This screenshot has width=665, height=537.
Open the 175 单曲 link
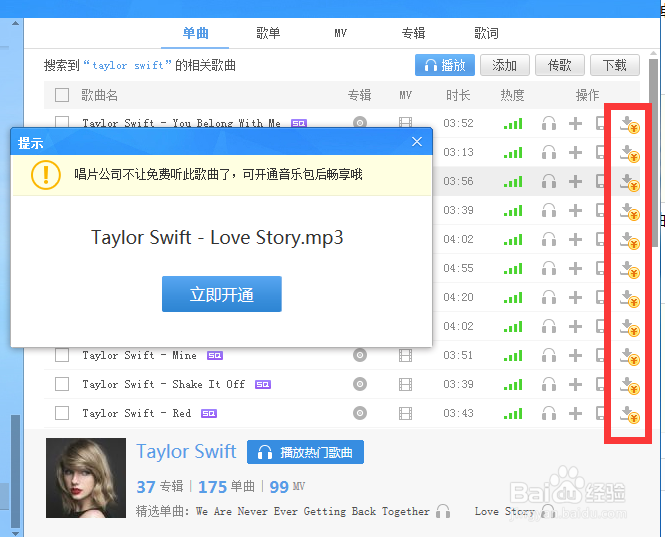point(226,487)
